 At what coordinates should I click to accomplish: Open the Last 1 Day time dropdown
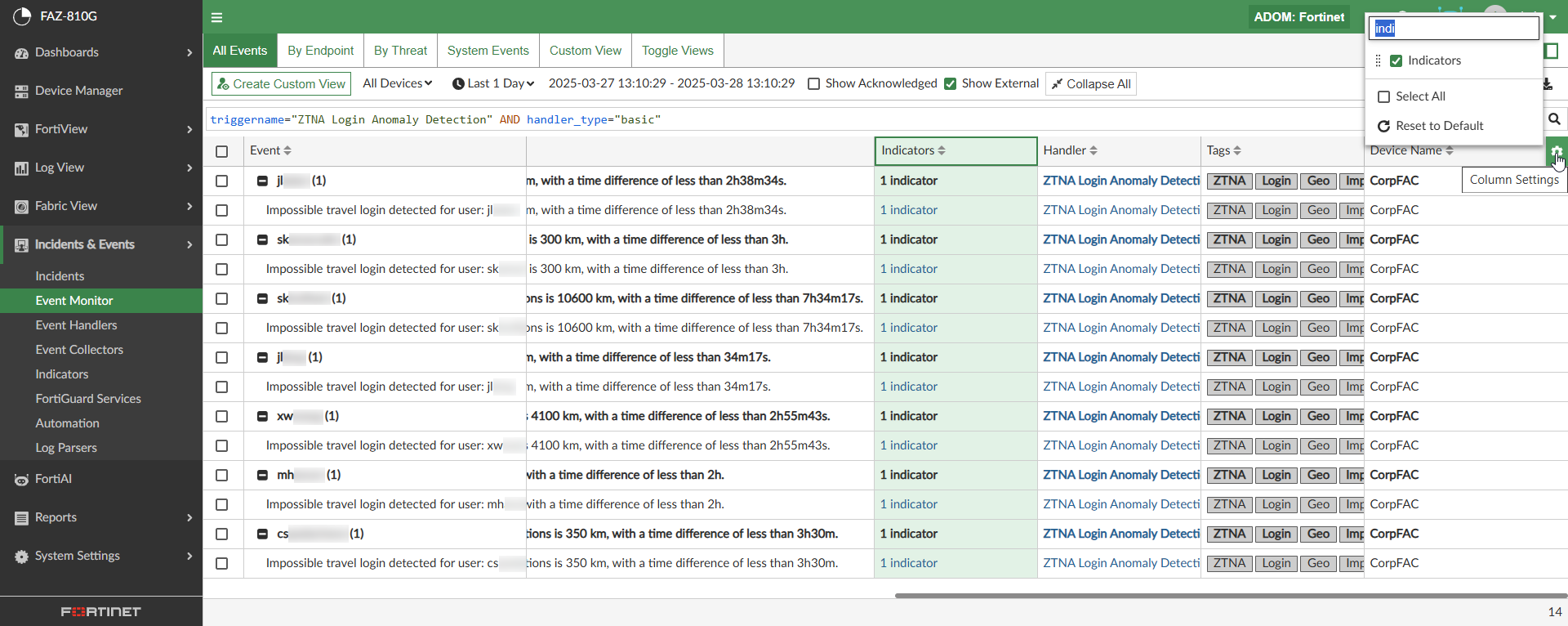pos(492,83)
